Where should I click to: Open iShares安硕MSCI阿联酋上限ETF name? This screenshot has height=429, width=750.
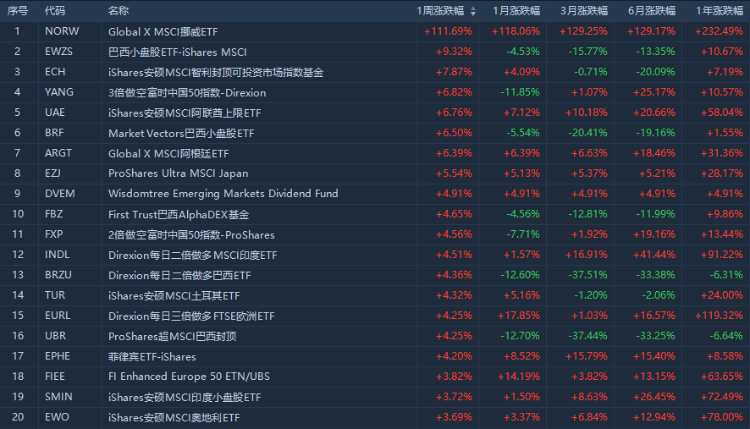(x=185, y=113)
